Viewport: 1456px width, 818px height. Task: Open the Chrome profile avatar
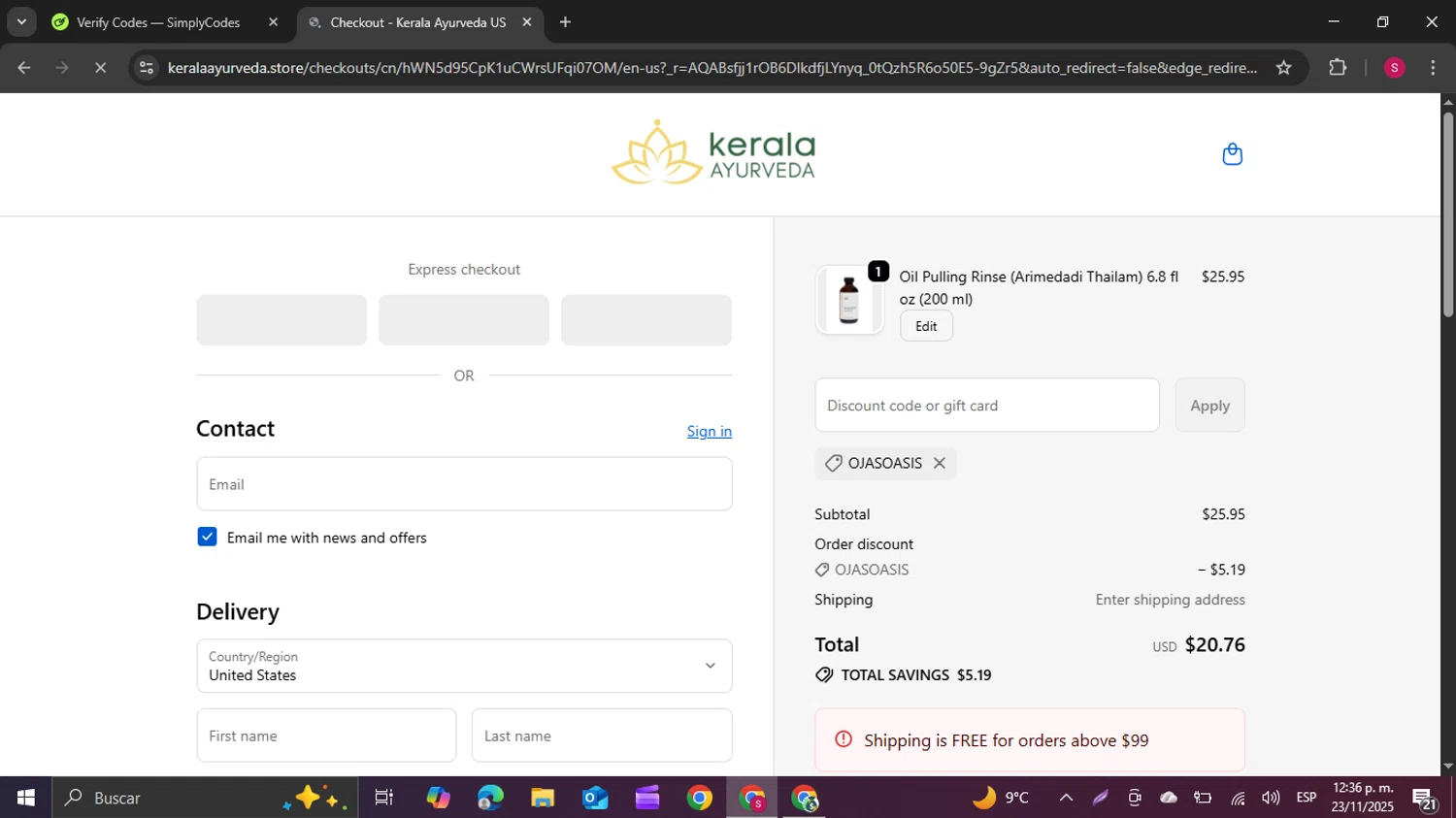[x=1394, y=68]
